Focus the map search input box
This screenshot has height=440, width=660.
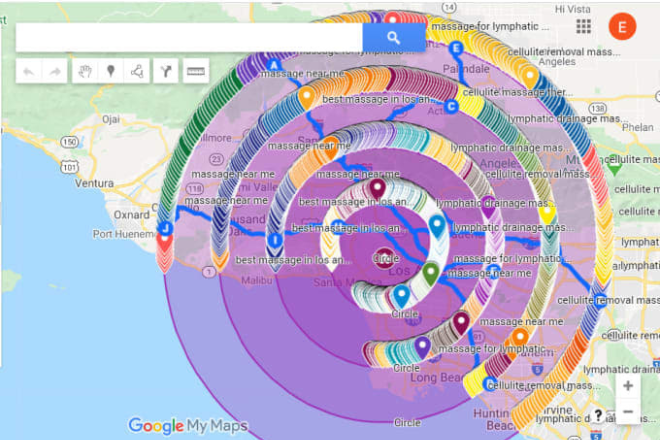coord(189,37)
